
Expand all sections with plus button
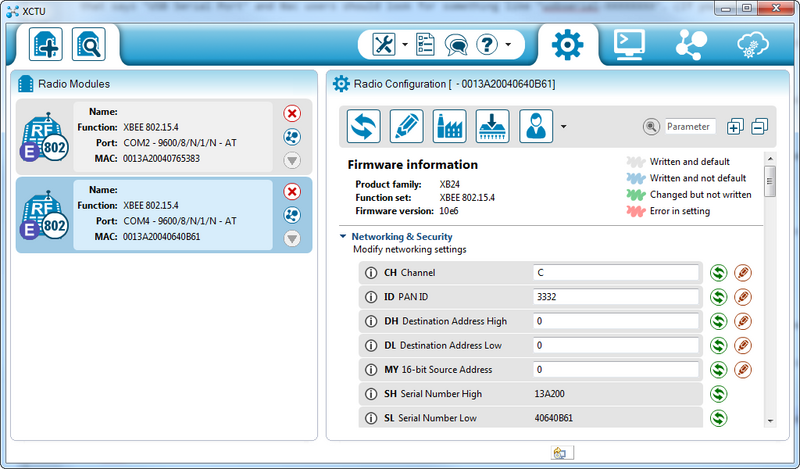coord(735,126)
